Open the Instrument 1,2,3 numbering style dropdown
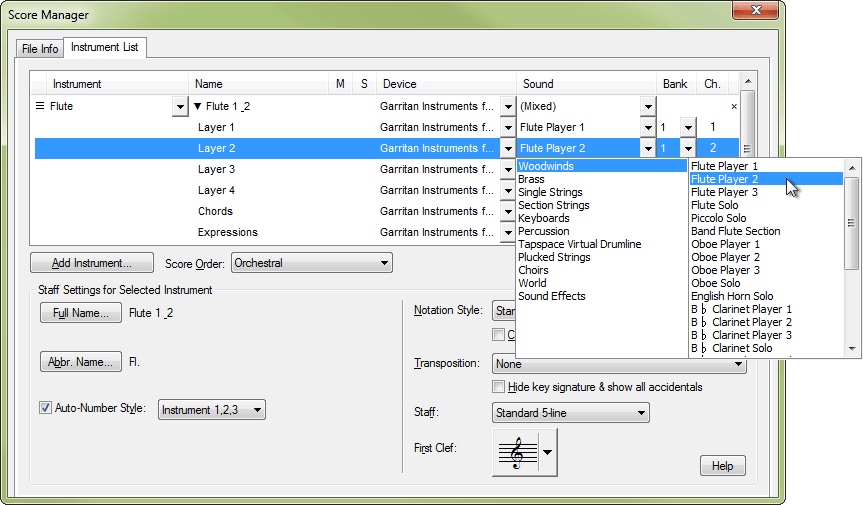This screenshot has width=863, height=505. click(x=211, y=410)
